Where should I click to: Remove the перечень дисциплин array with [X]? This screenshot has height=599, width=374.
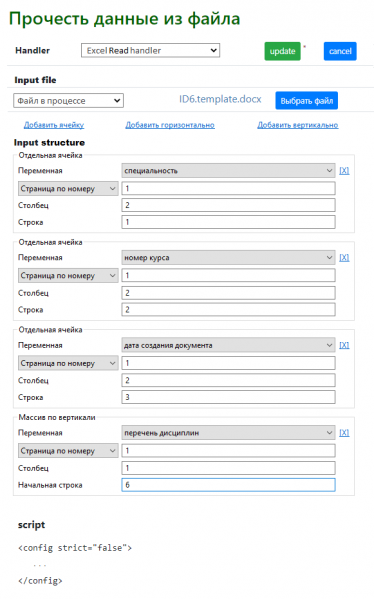coord(344,433)
